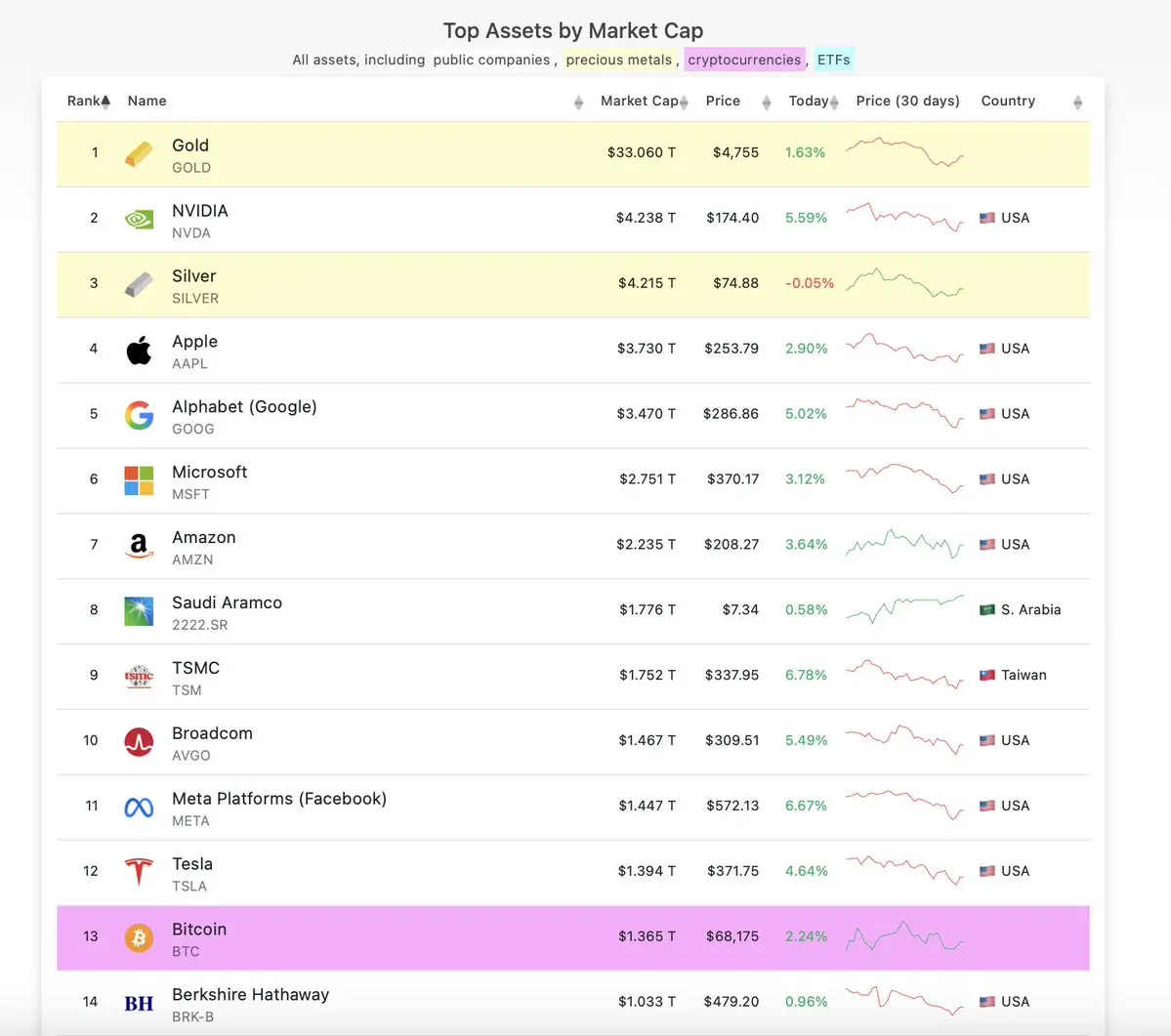Click the NVIDIA logo icon

tap(139, 219)
